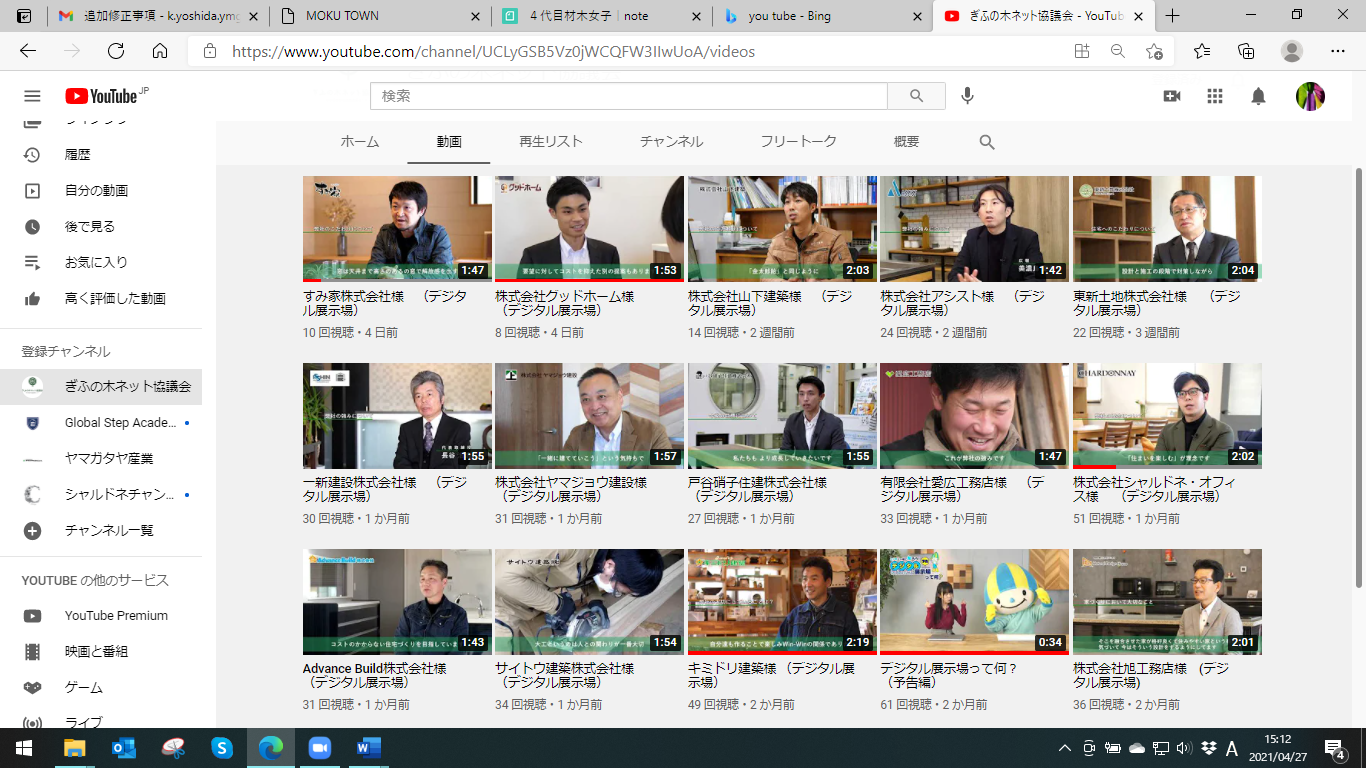The width and height of the screenshot is (1366, 768).
Task: Click the channel search magnifier icon
Action: pos(987,142)
